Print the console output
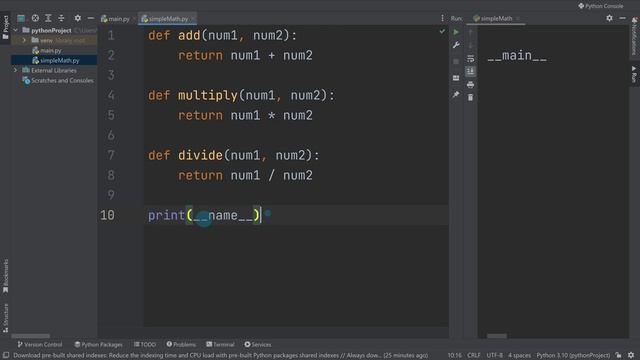640x360 pixels. pyautogui.click(x=471, y=84)
